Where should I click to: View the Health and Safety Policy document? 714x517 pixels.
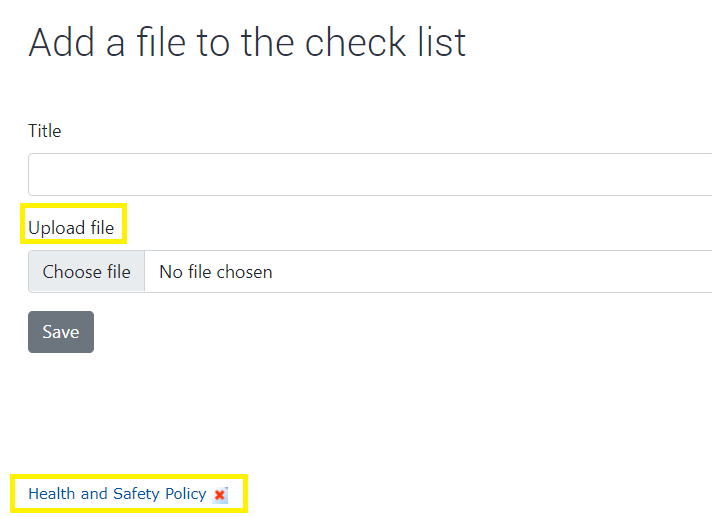tap(117, 494)
